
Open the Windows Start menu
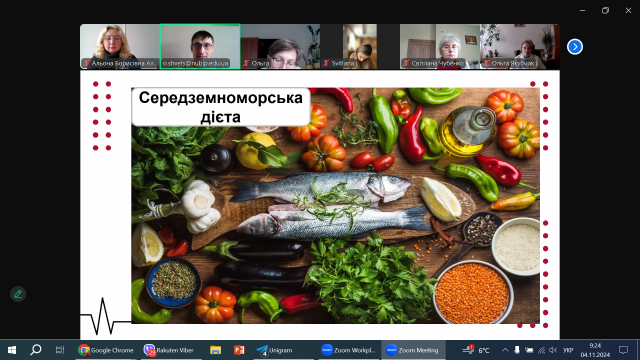pos(12,350)
